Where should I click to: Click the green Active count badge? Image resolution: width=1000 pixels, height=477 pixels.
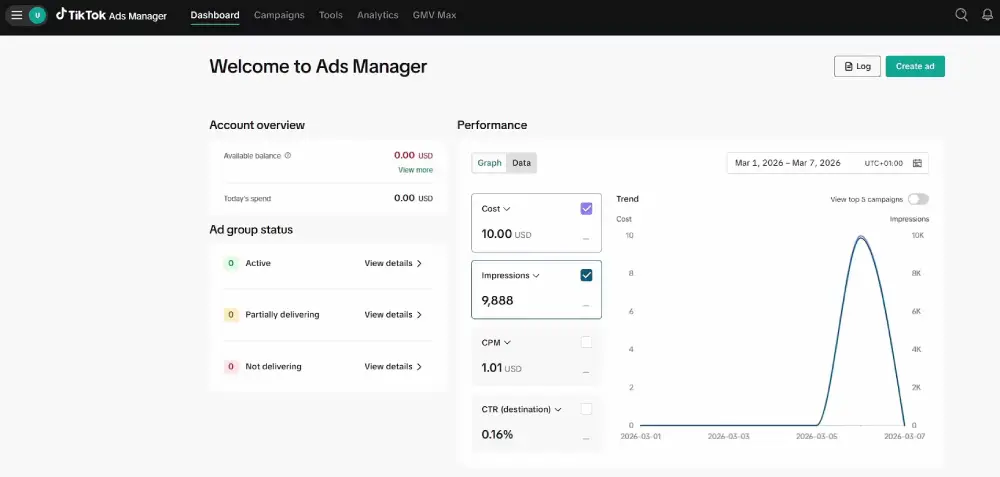[231, 263]
